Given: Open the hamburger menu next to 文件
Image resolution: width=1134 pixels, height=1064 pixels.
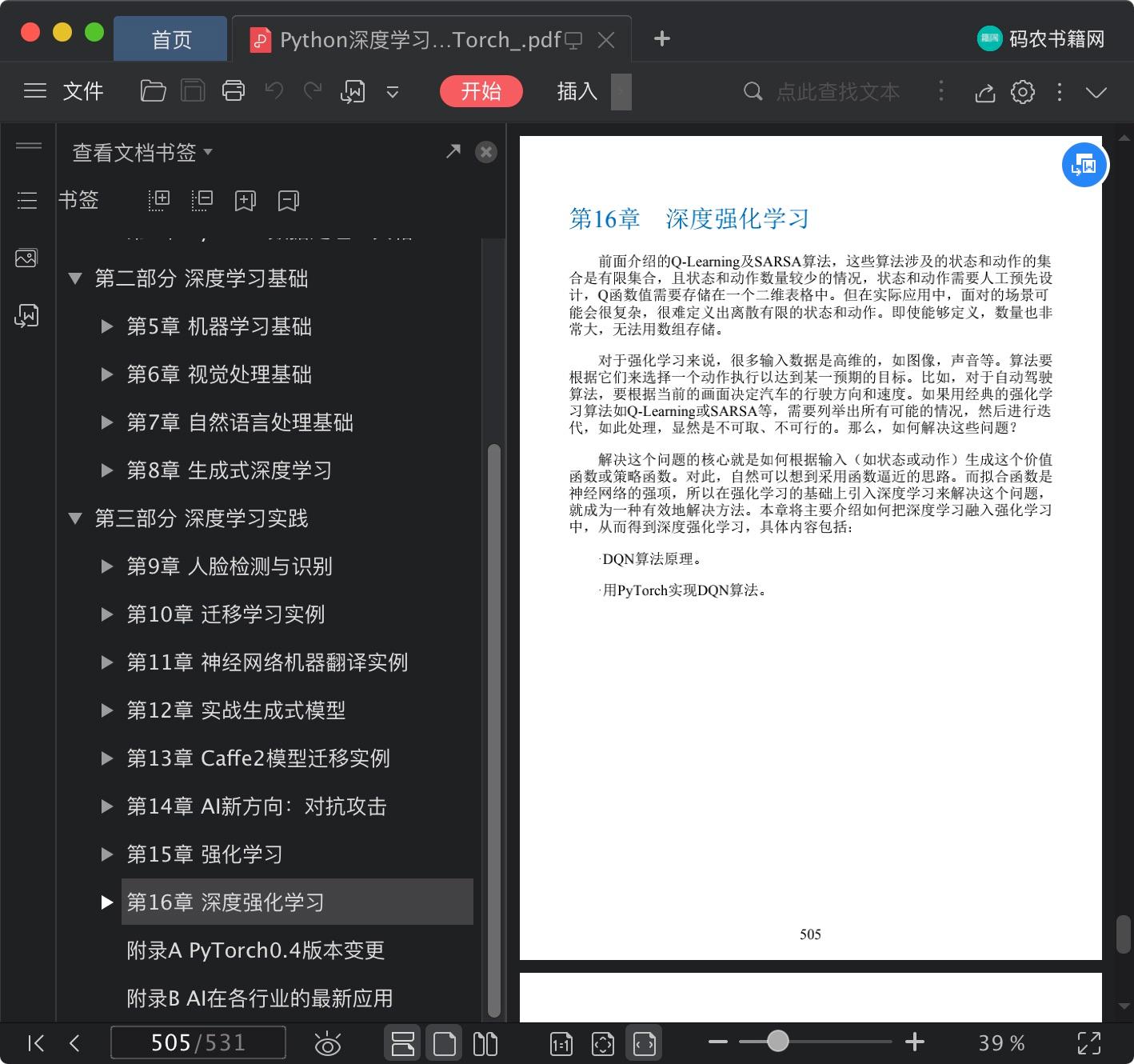Looking at the screenshot, I should (35, 91).
